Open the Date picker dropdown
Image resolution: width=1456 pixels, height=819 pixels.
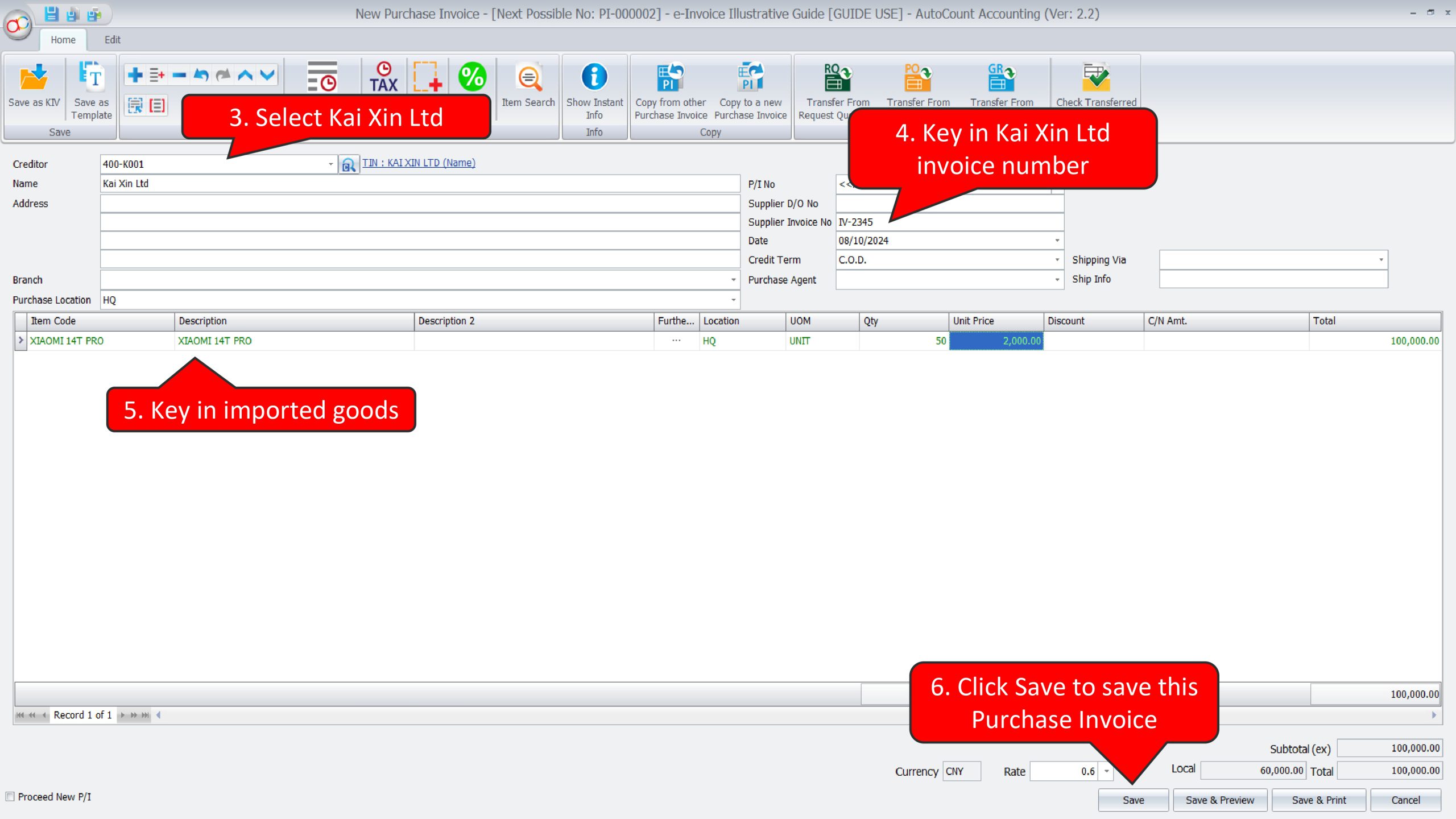coord(1057,241)
